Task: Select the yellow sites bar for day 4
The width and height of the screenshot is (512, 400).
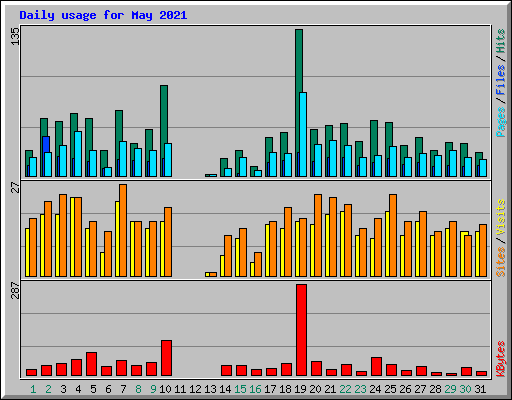Action: click(x=72, y=237)
